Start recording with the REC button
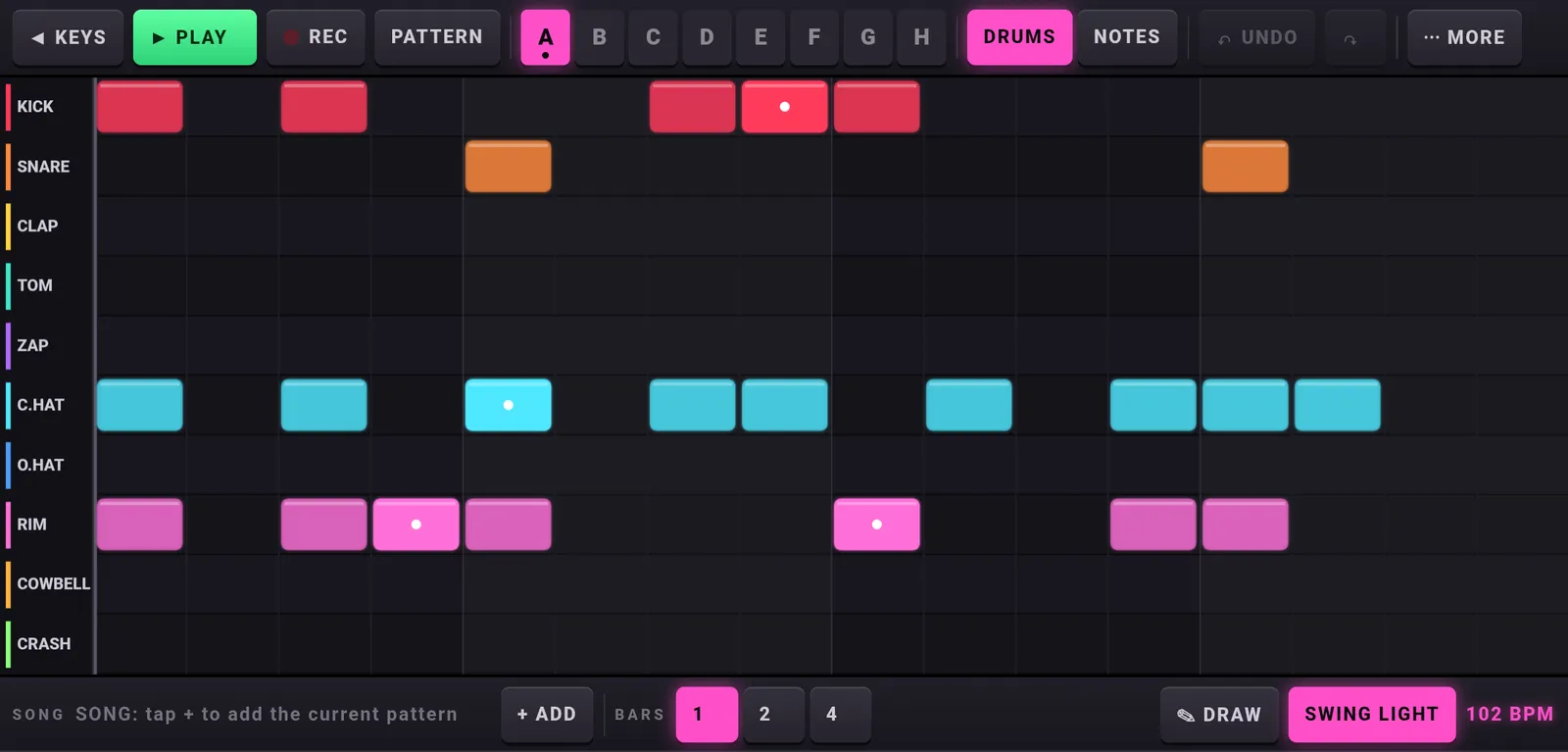The image size is (1568, 752). coord(316,37)
